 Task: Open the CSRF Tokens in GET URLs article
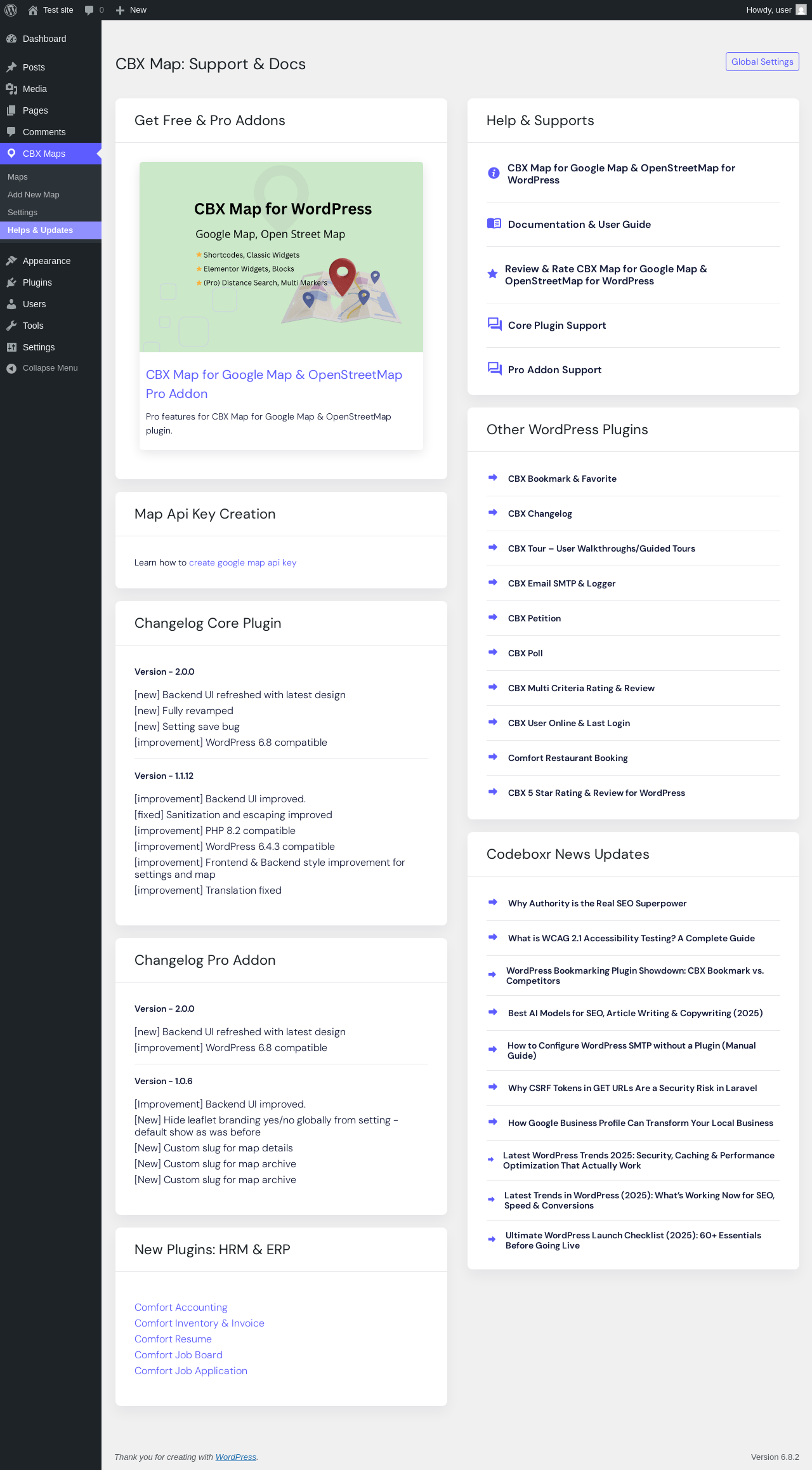(632, 1088)
